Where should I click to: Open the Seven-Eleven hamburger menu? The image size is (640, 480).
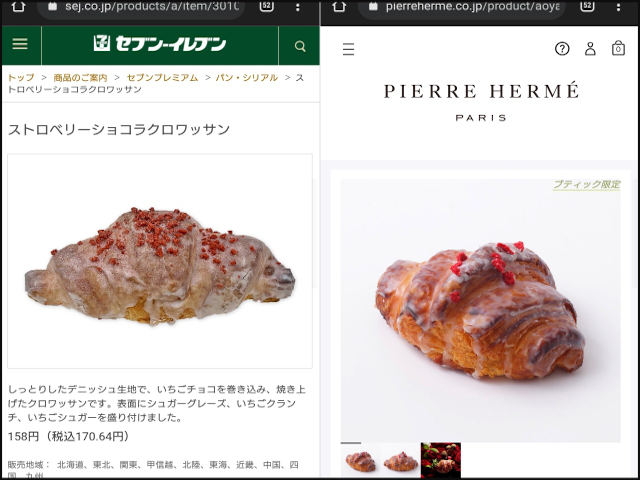point(20,44)
